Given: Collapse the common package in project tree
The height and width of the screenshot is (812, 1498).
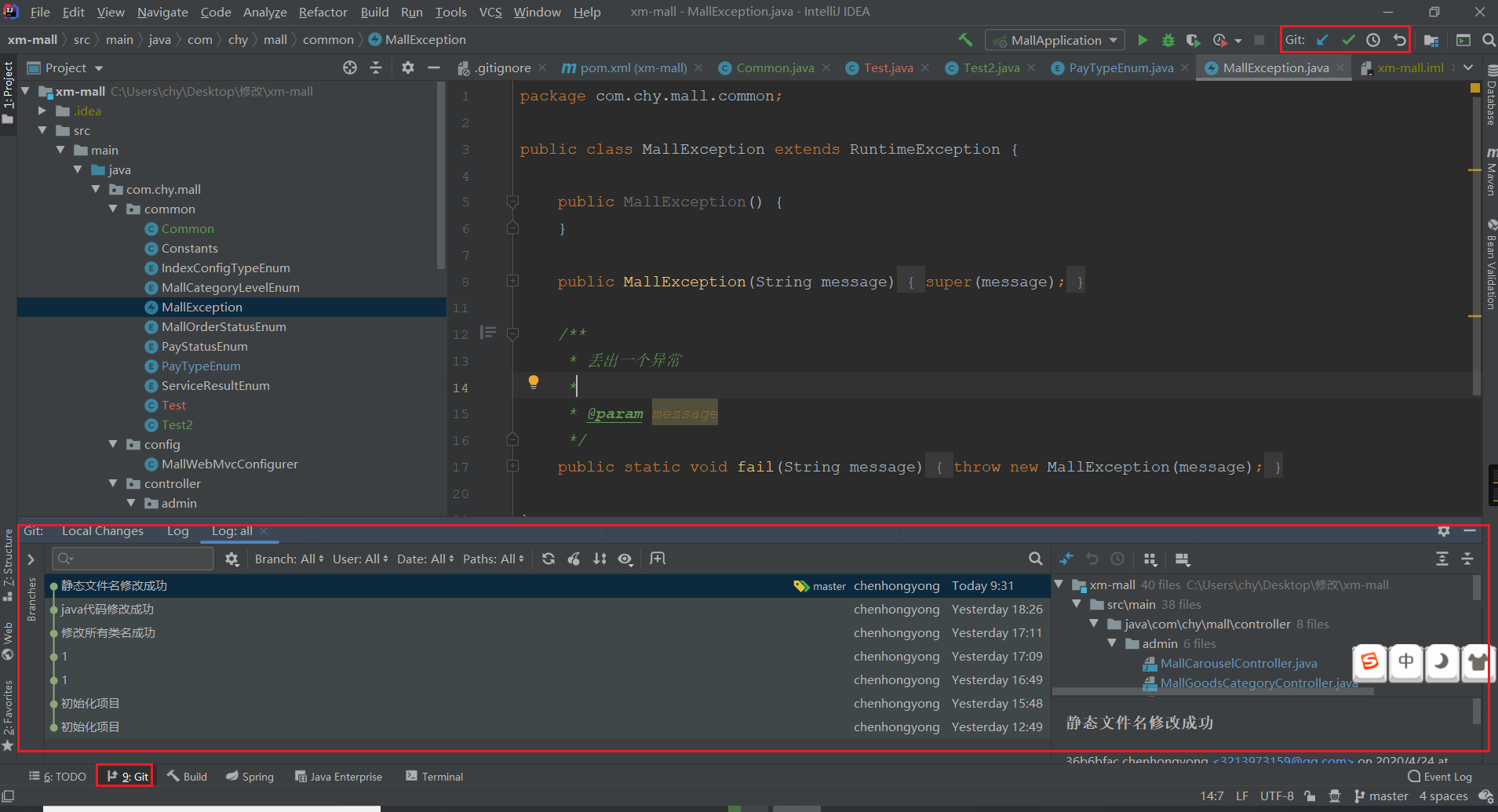Looking at the screenshot, I should pyautogui.click(x=113, y=209).
